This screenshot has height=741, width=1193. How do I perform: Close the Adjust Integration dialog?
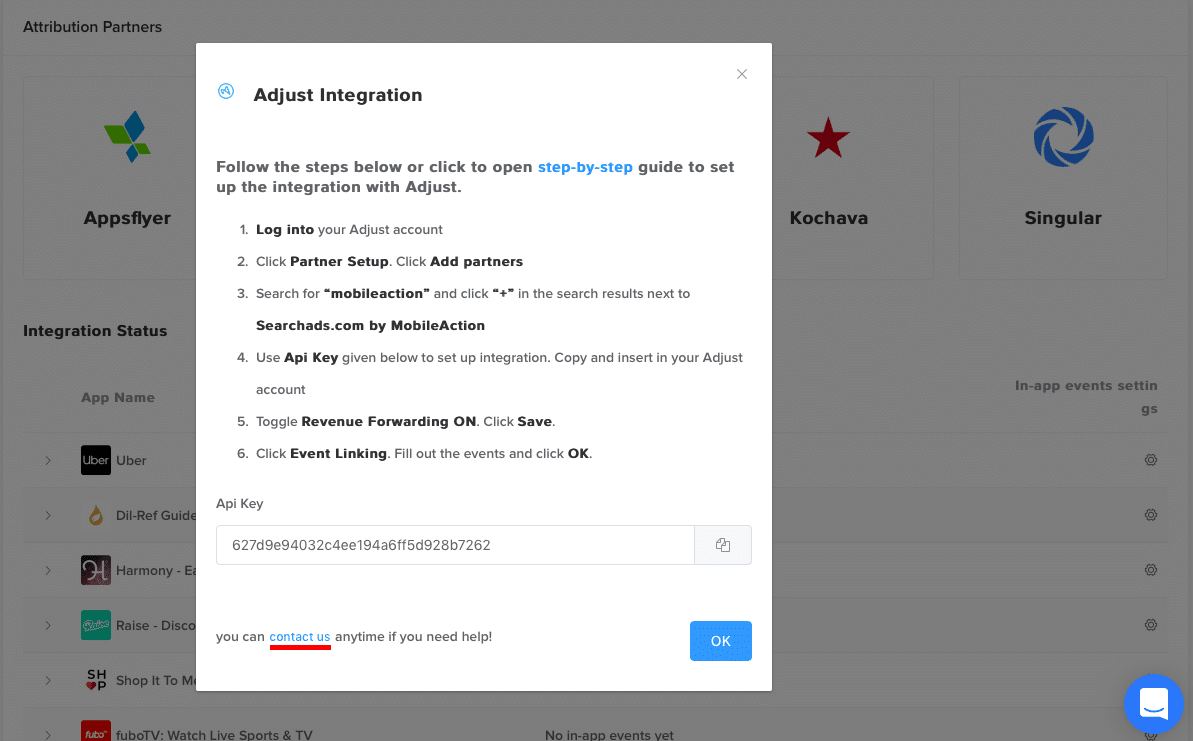[742, 74]
